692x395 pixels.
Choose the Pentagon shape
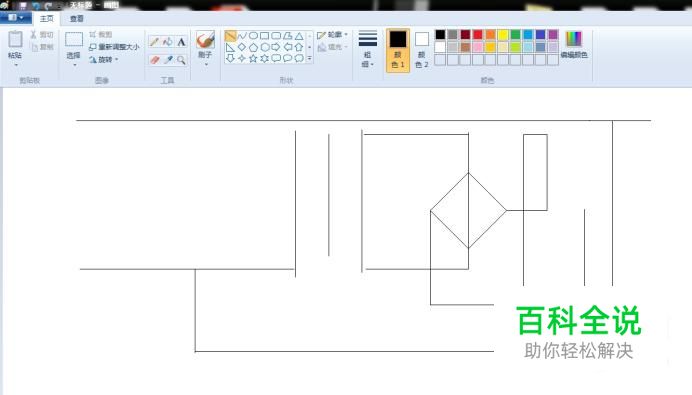253,47
